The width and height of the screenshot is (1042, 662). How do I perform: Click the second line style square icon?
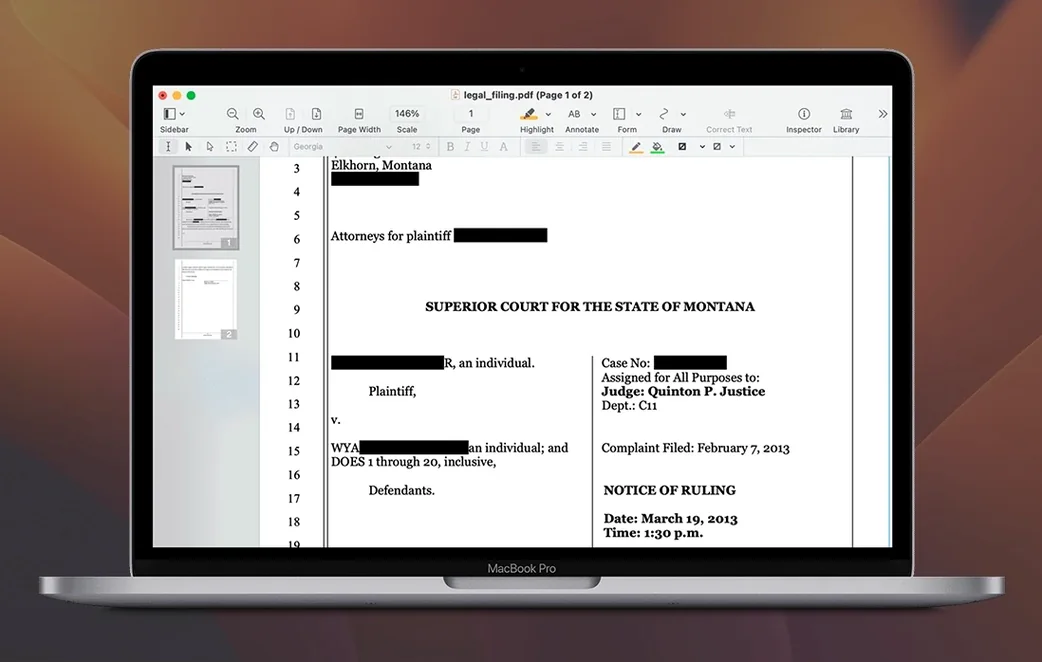coord(716,146)
